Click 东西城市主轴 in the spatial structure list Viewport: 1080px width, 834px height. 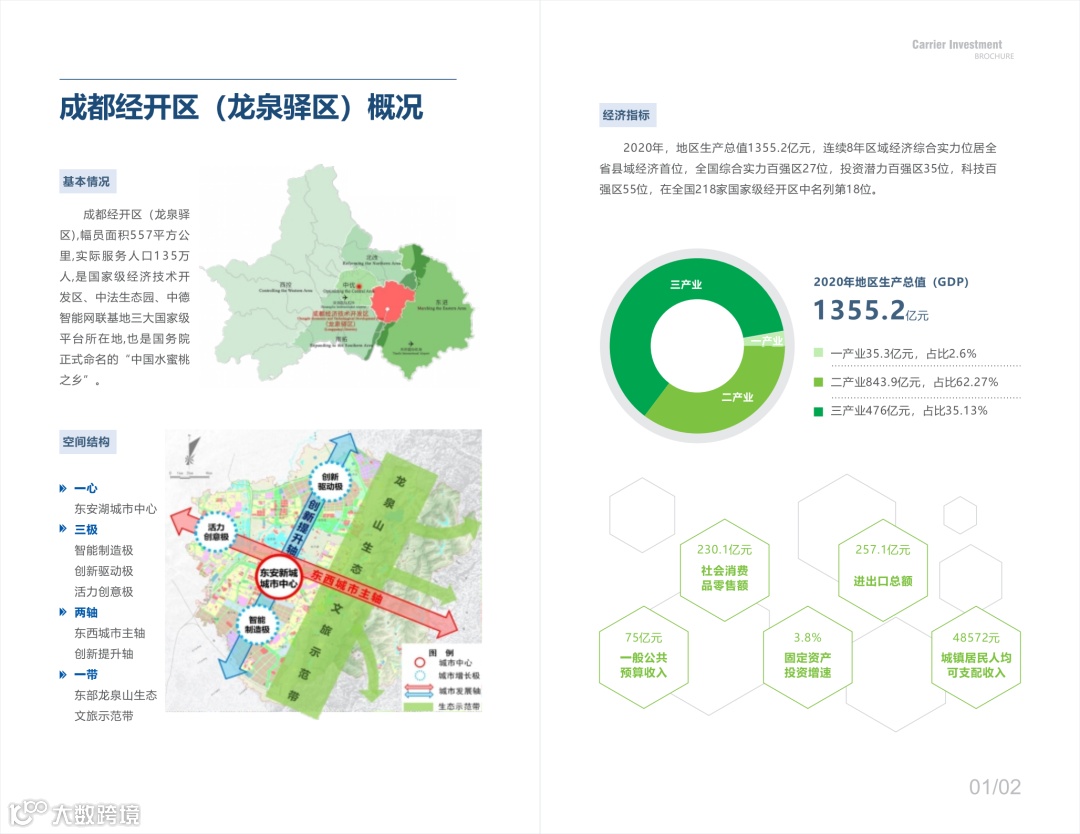point(110,633)
